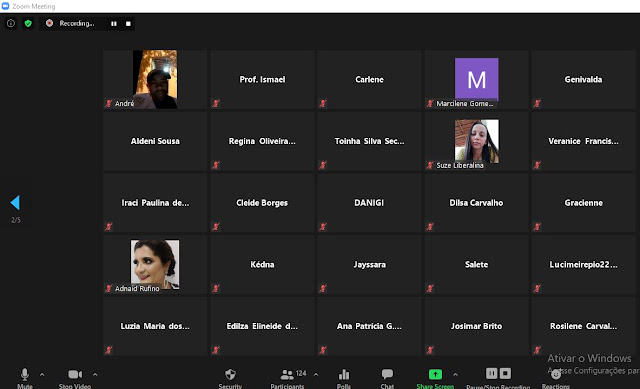Select Josimar Brito participant tile

pyautogui.click(x=476, y=326)
